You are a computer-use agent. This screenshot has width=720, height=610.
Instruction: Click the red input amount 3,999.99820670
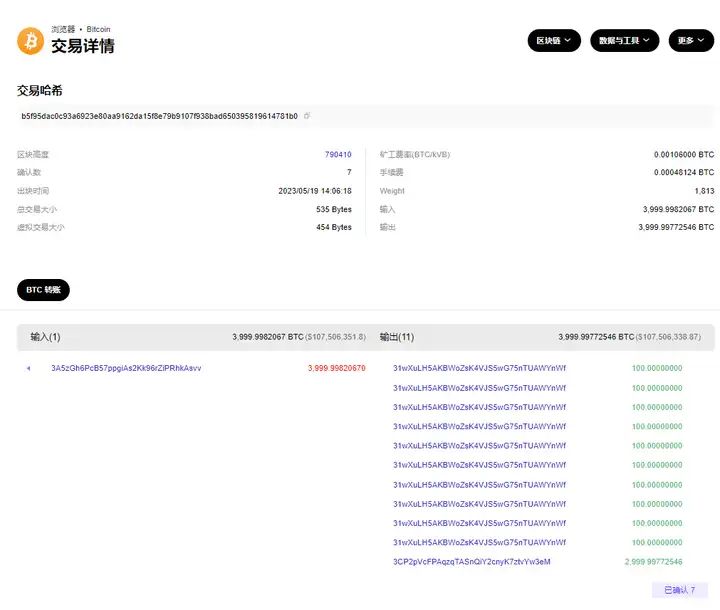pyautogui.click(x=337, y=368)
